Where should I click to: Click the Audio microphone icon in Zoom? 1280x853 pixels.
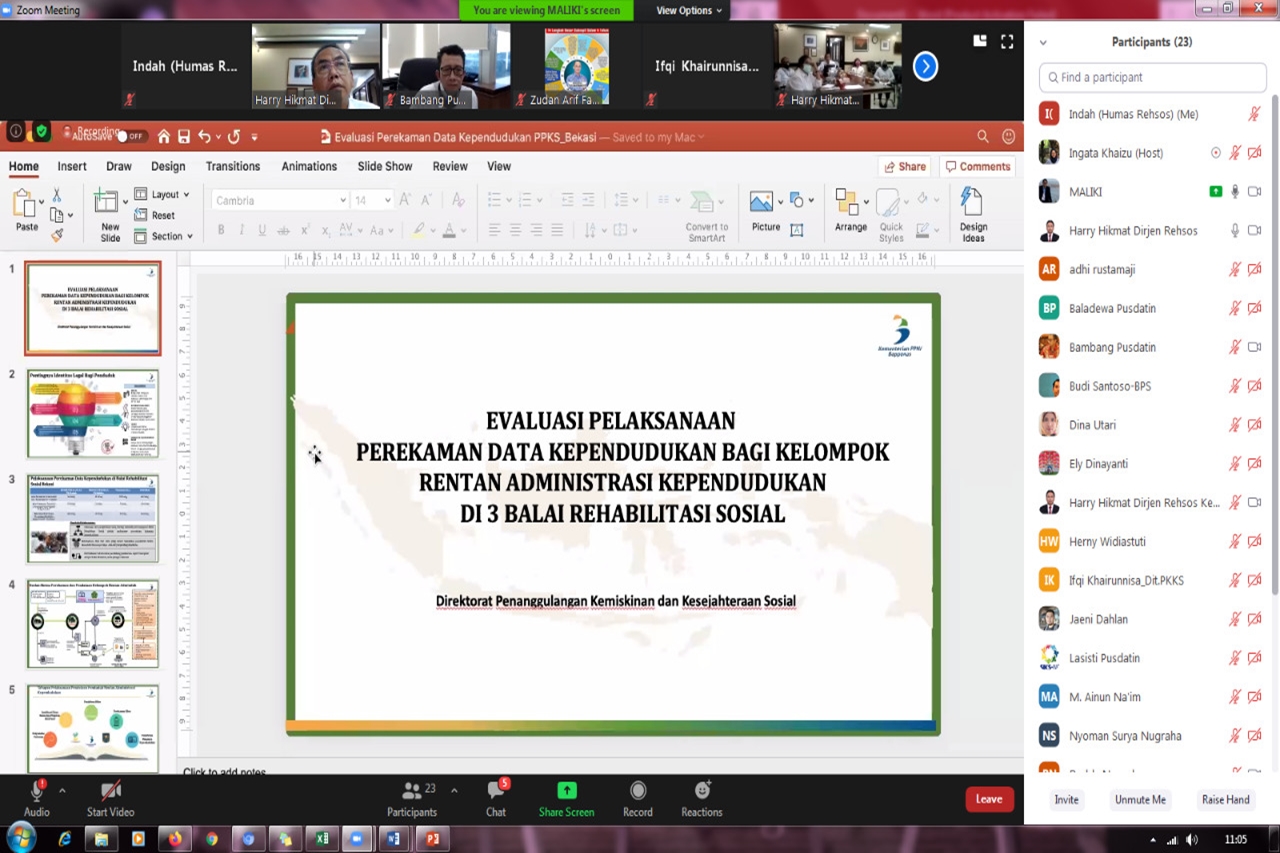coord(37,791)
